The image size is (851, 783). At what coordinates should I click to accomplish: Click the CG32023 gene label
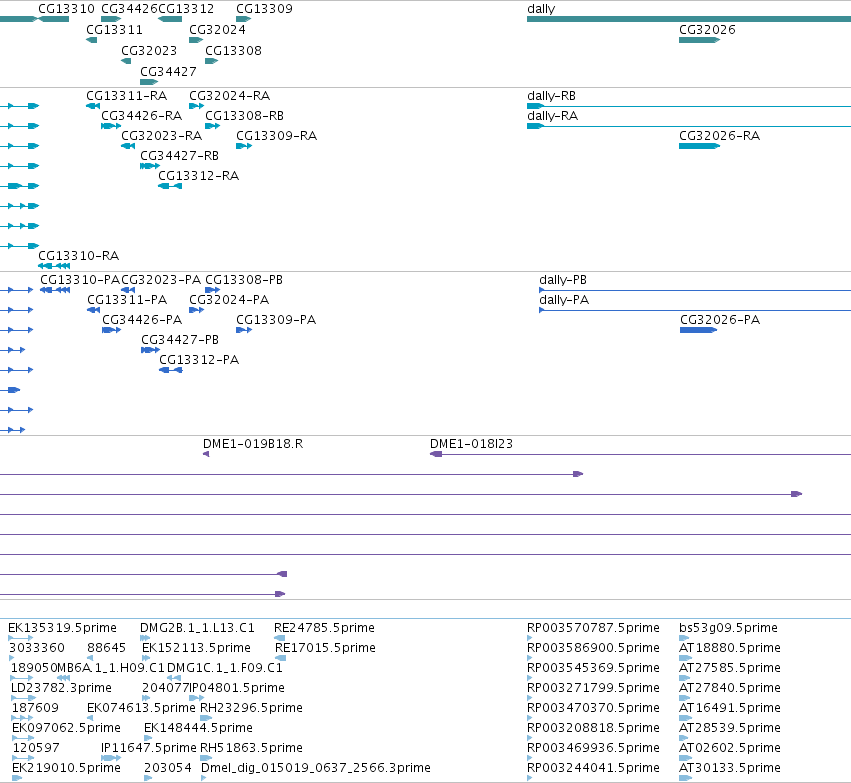click(149, 50)
